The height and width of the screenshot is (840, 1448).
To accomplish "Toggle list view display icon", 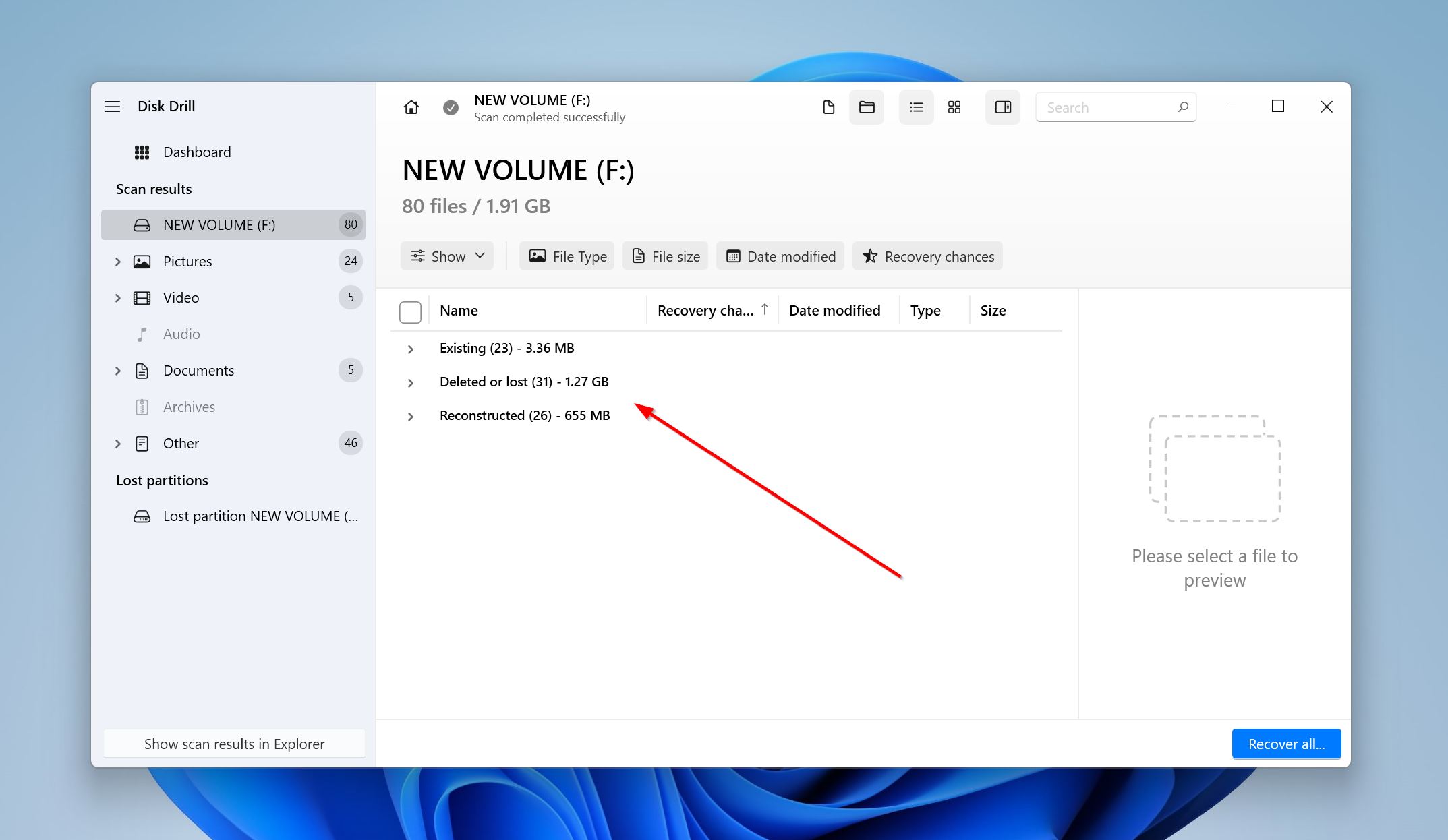I will coord(915,107).
